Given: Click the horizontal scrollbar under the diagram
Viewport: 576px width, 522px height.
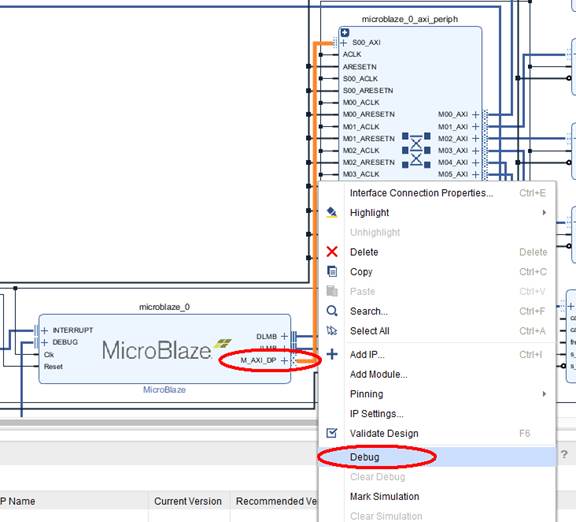Looking at the screenshot, I should pyautogui.click(x=159, y=423).
